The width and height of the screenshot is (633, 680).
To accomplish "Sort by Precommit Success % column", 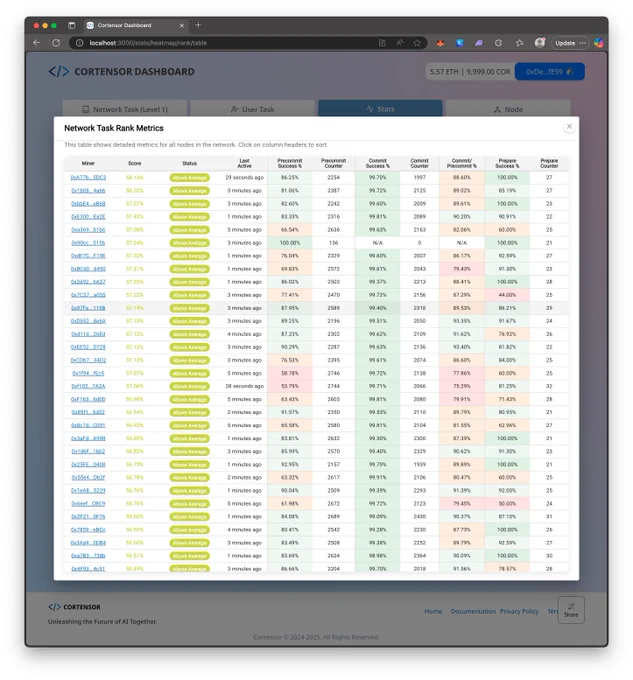I will pos(290,163).
